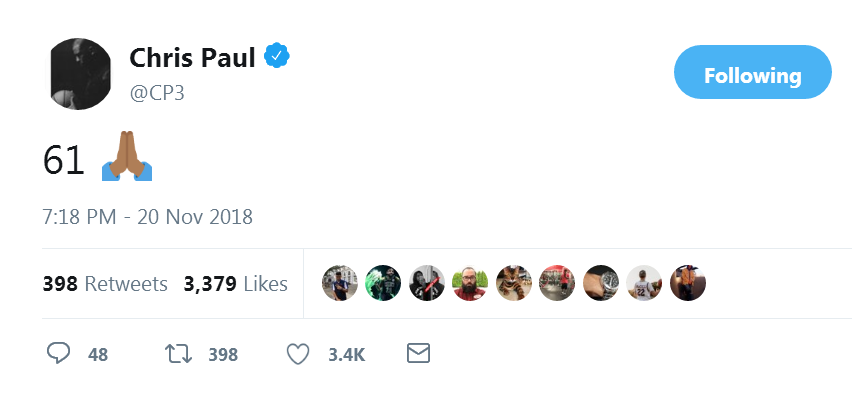
Task: Like the tweet with heart icon
Action: point(298,354)
